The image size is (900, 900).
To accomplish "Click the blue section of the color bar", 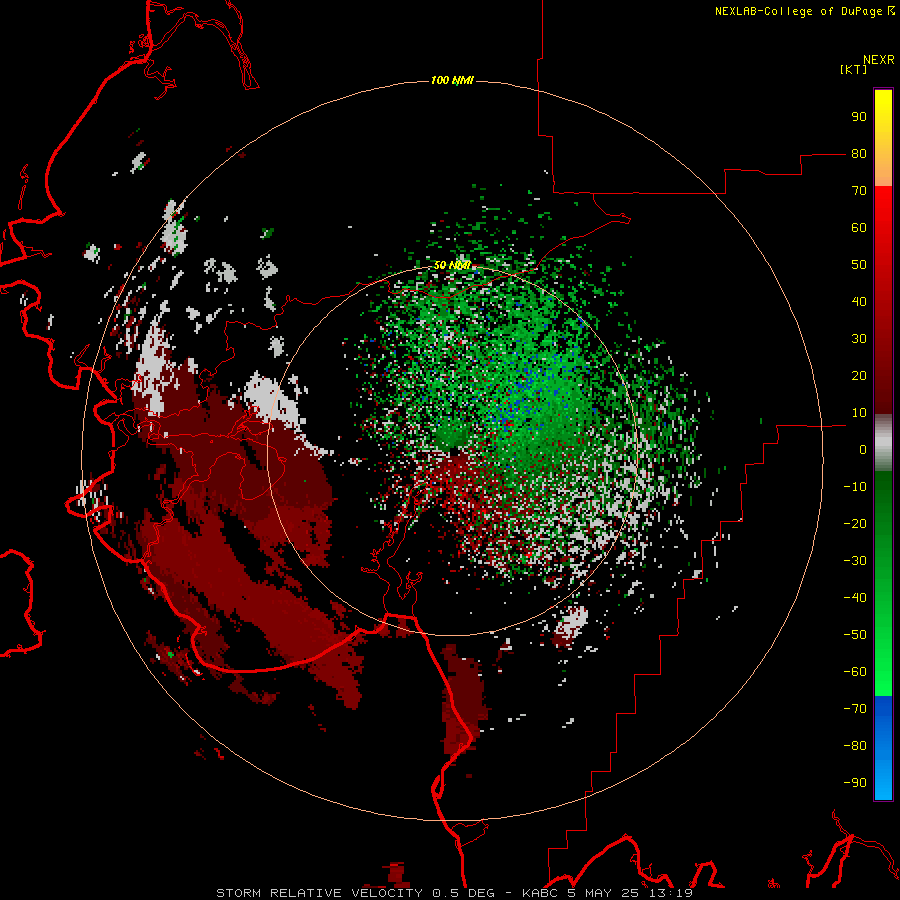I will click(x=883, y=748).
